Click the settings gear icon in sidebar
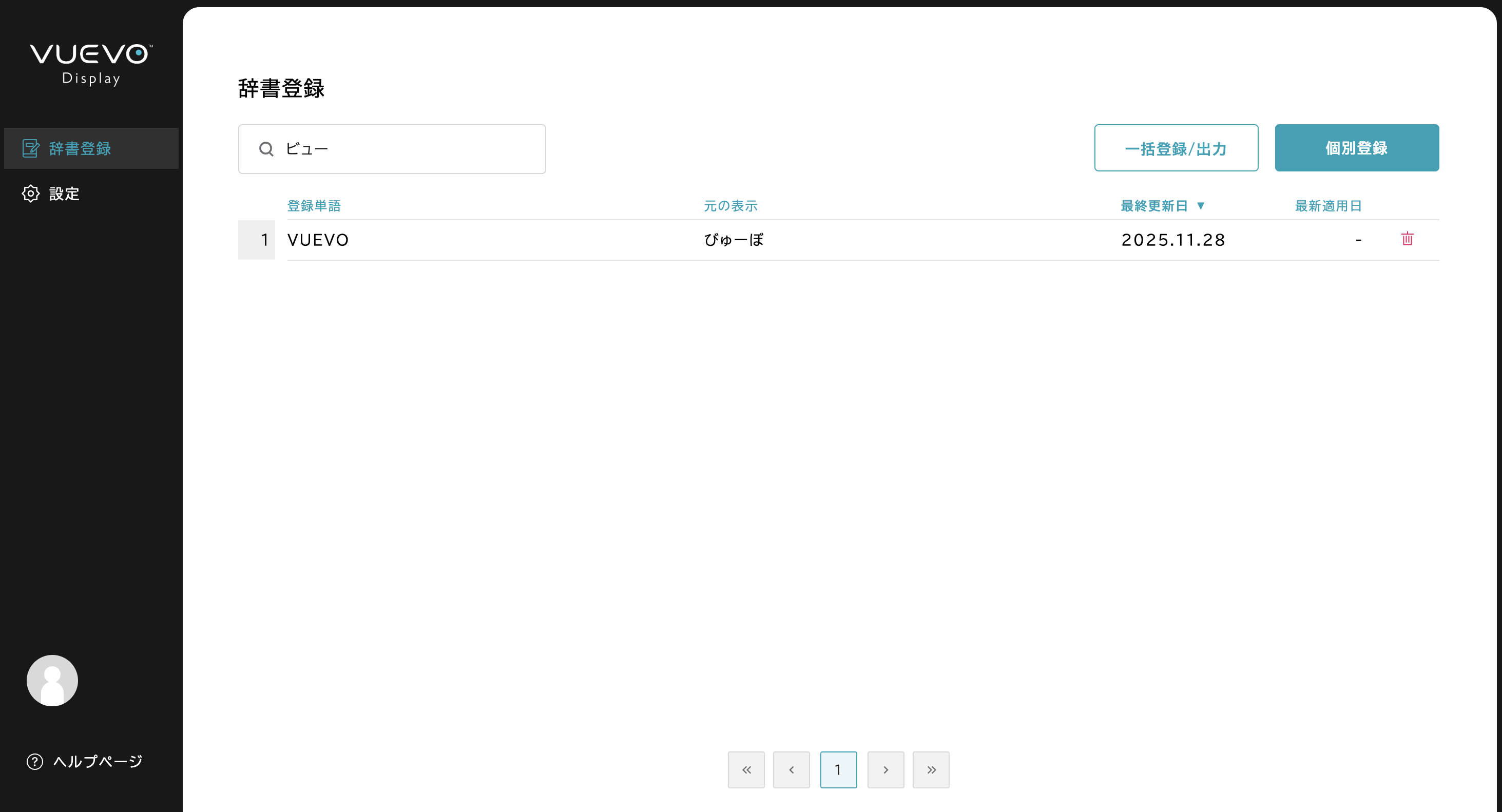 [30, 194]
